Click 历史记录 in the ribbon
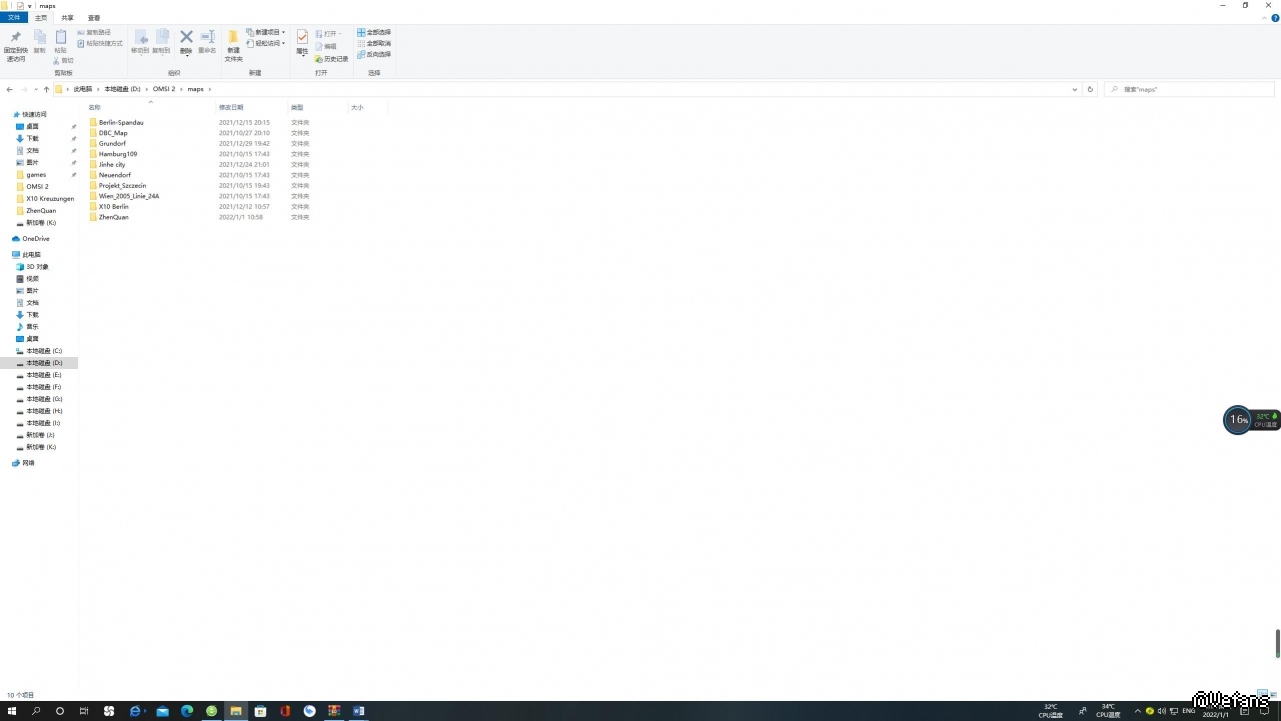Viewport: 1281px width, 721px height. click(x=332, y=59)
